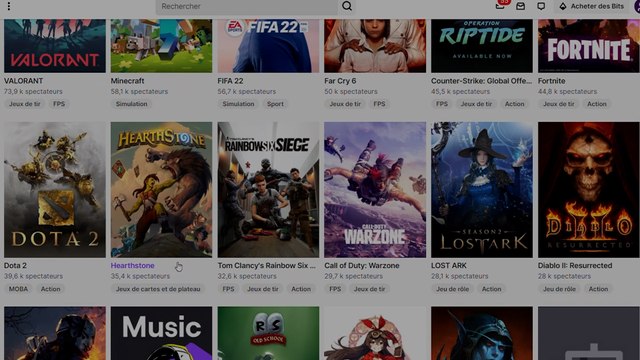Click Diablo II: Resurrected title link
640x360 pixels.
tap(575, 265)
